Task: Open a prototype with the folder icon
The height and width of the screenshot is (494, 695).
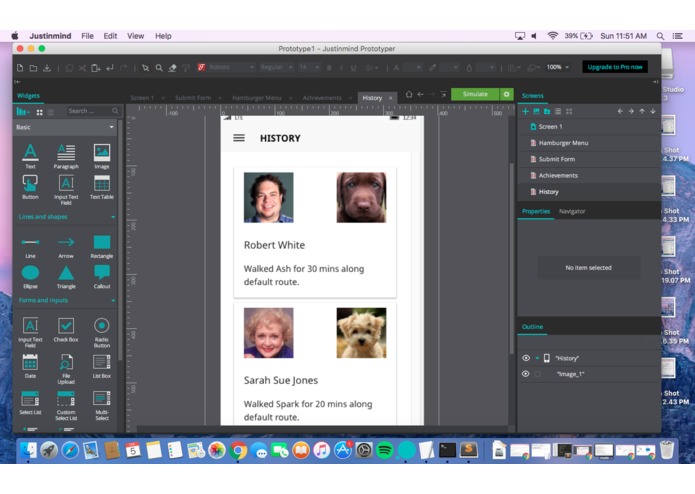Action: click(x=33, y=68)
